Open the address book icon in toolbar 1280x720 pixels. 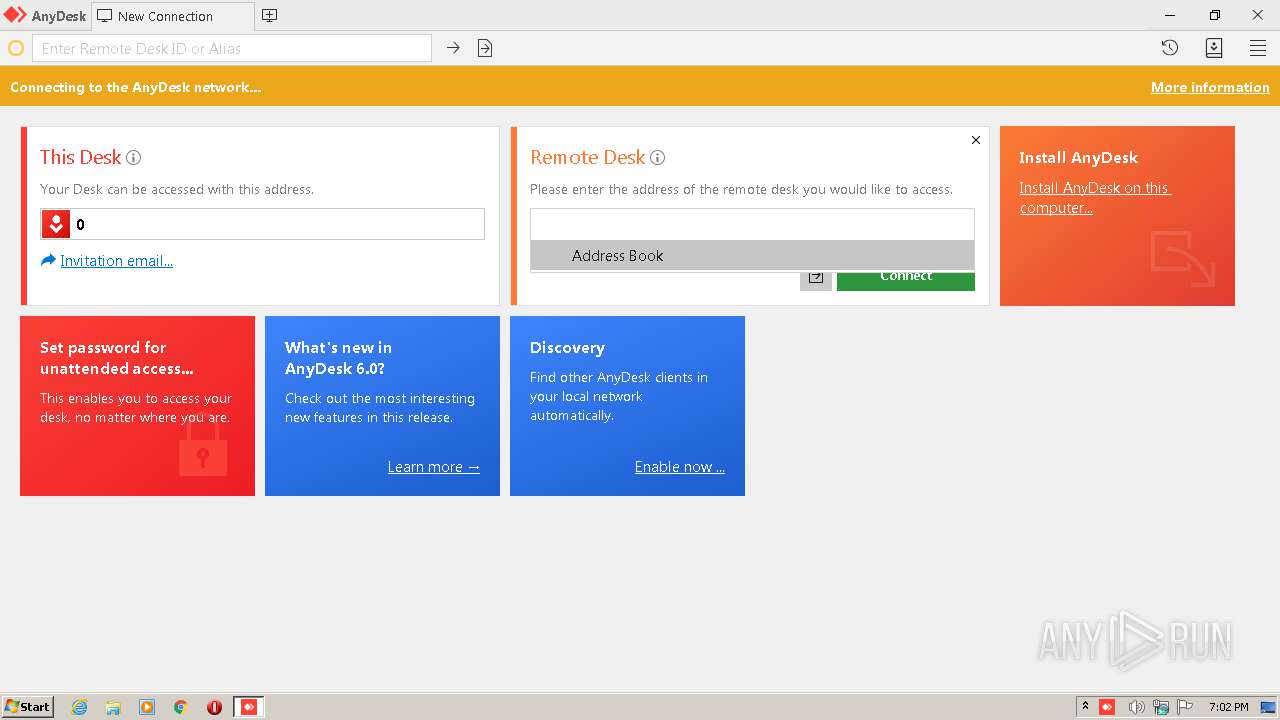1214,48
